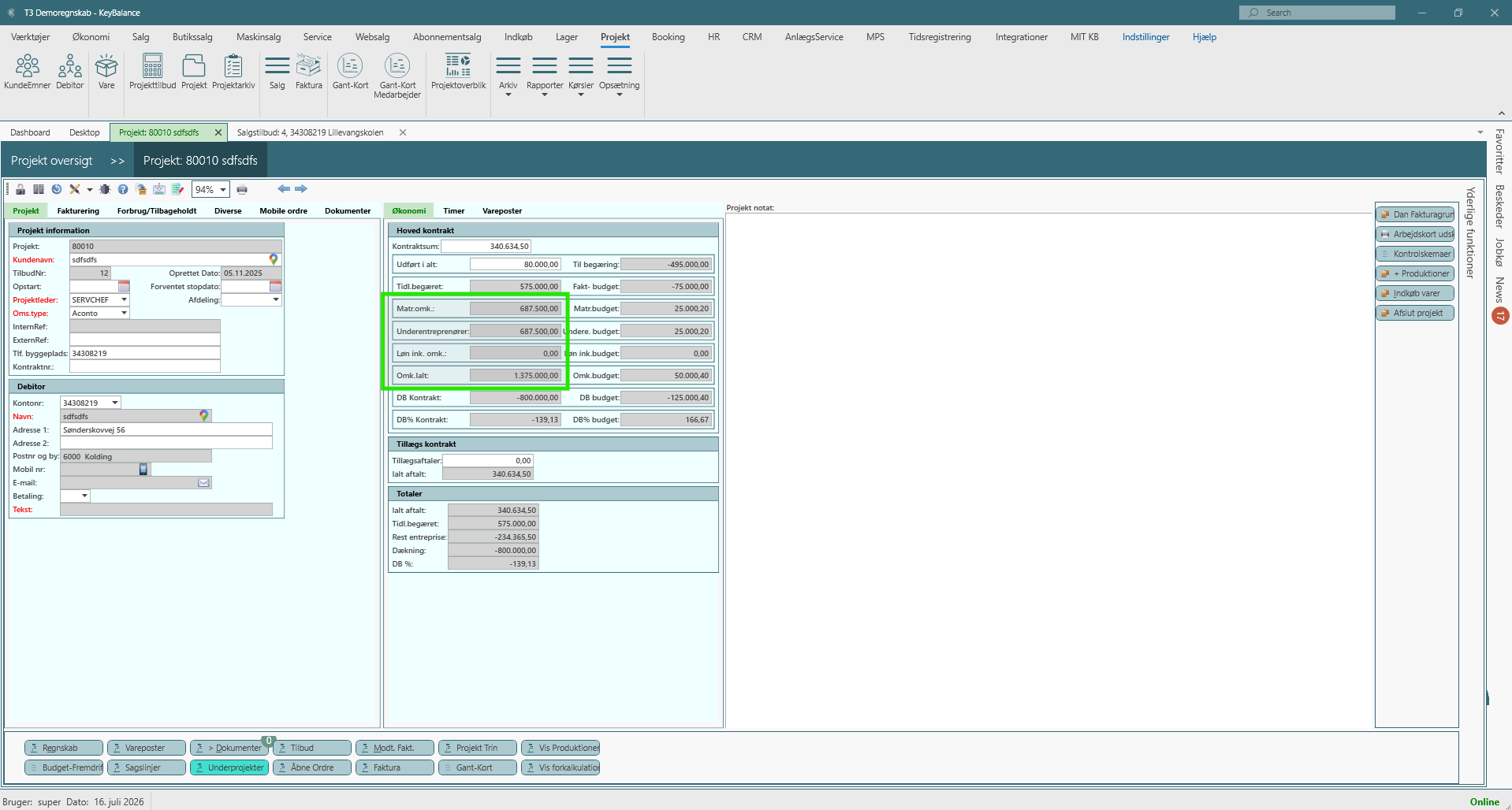
Task: Click the refresh circular arrow toolbar icon
Action: coord(57,189)
